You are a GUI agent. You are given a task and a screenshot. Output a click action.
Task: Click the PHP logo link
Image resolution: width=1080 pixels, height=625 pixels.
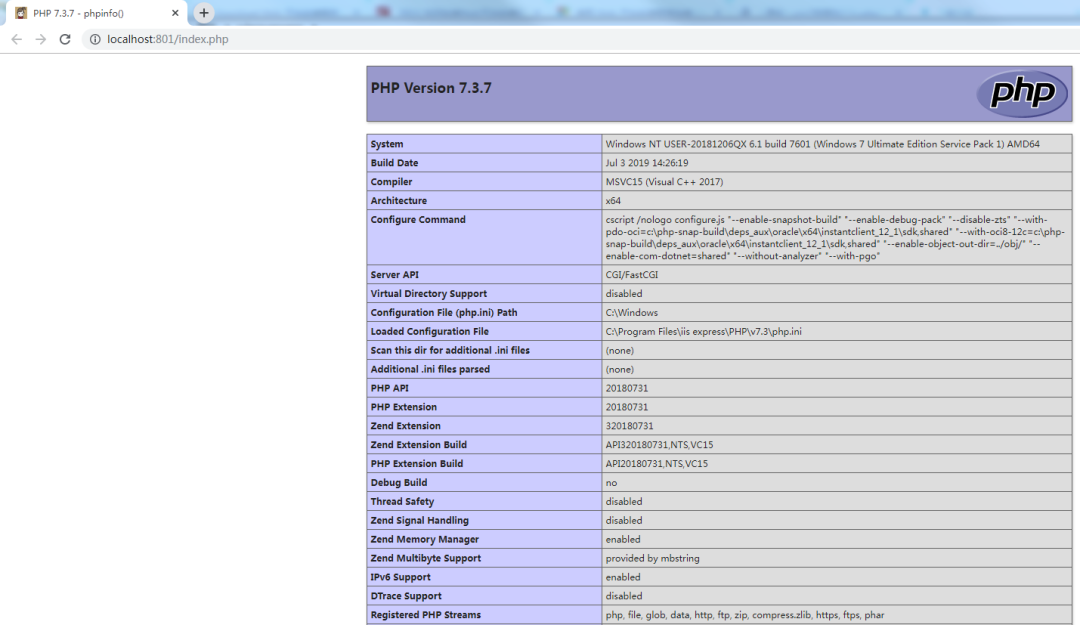tap(1023, 93)
